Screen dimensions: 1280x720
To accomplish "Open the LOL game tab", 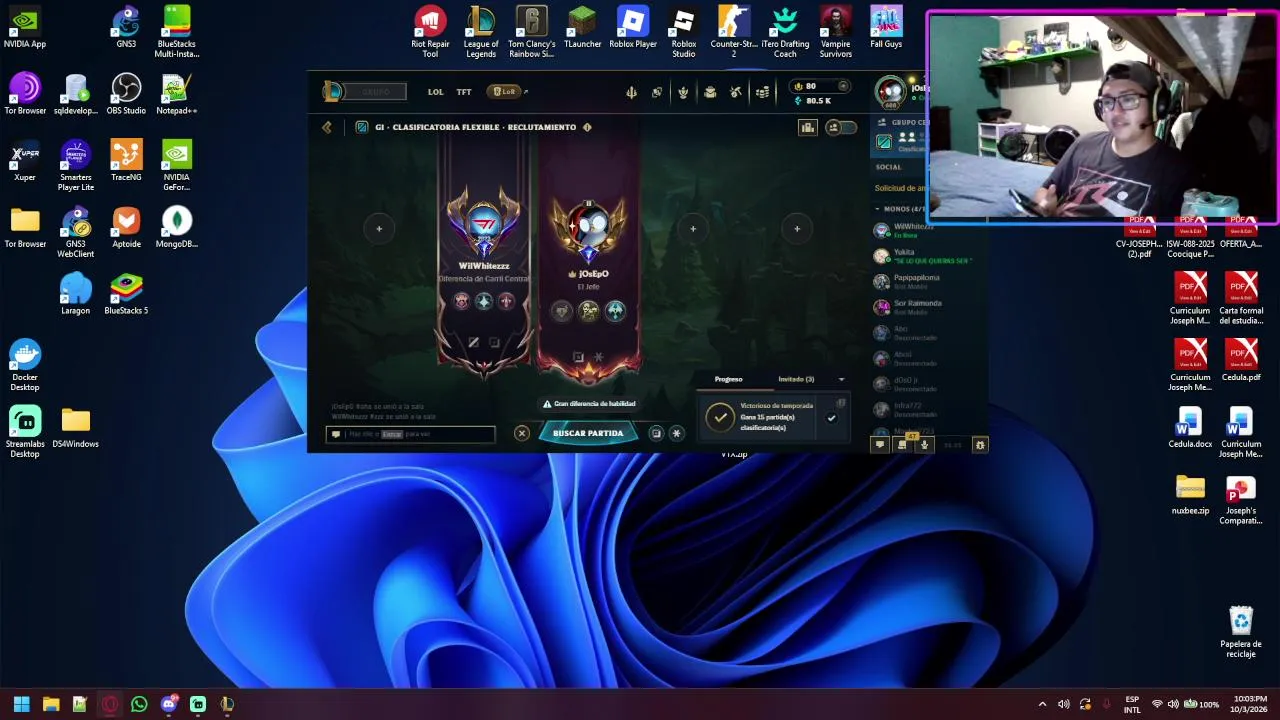I will 436,92.
